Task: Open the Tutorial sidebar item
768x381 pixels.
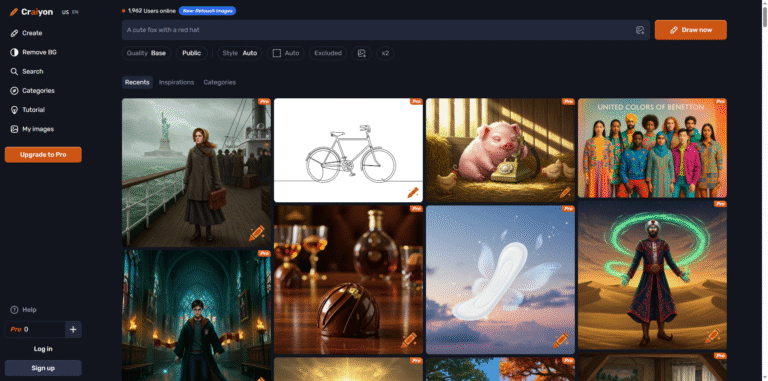Action: (27, 110)
